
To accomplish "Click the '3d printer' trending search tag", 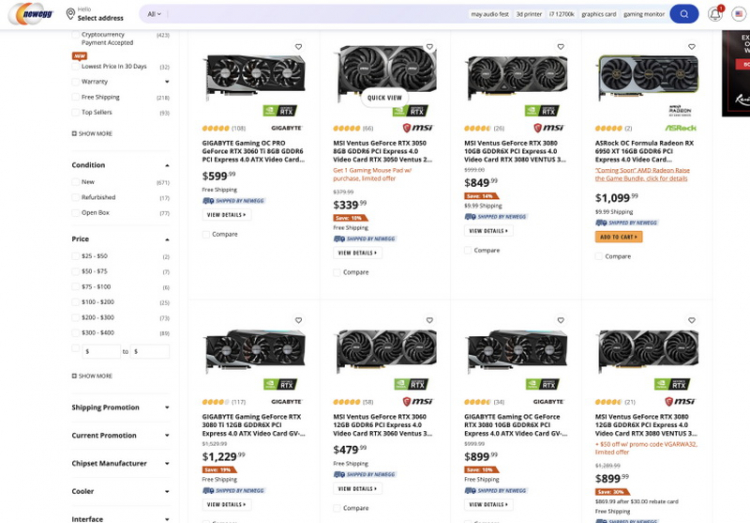I will (529, 15).
